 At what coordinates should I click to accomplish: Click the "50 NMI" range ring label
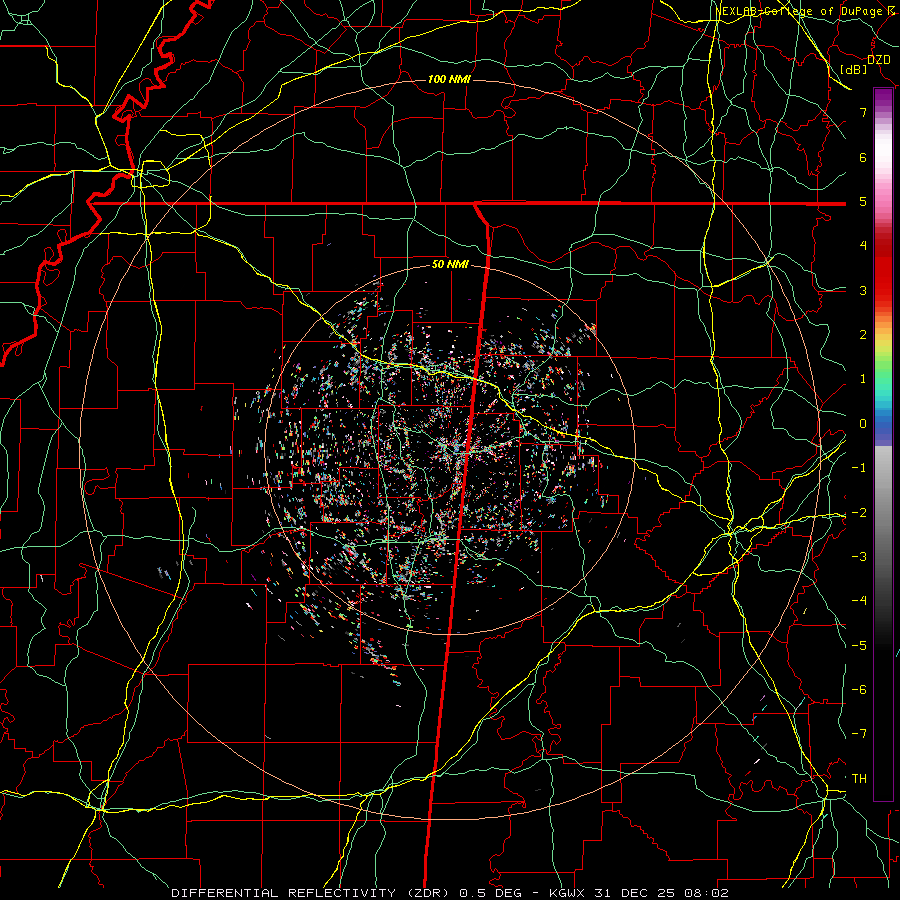click(450, 265)
